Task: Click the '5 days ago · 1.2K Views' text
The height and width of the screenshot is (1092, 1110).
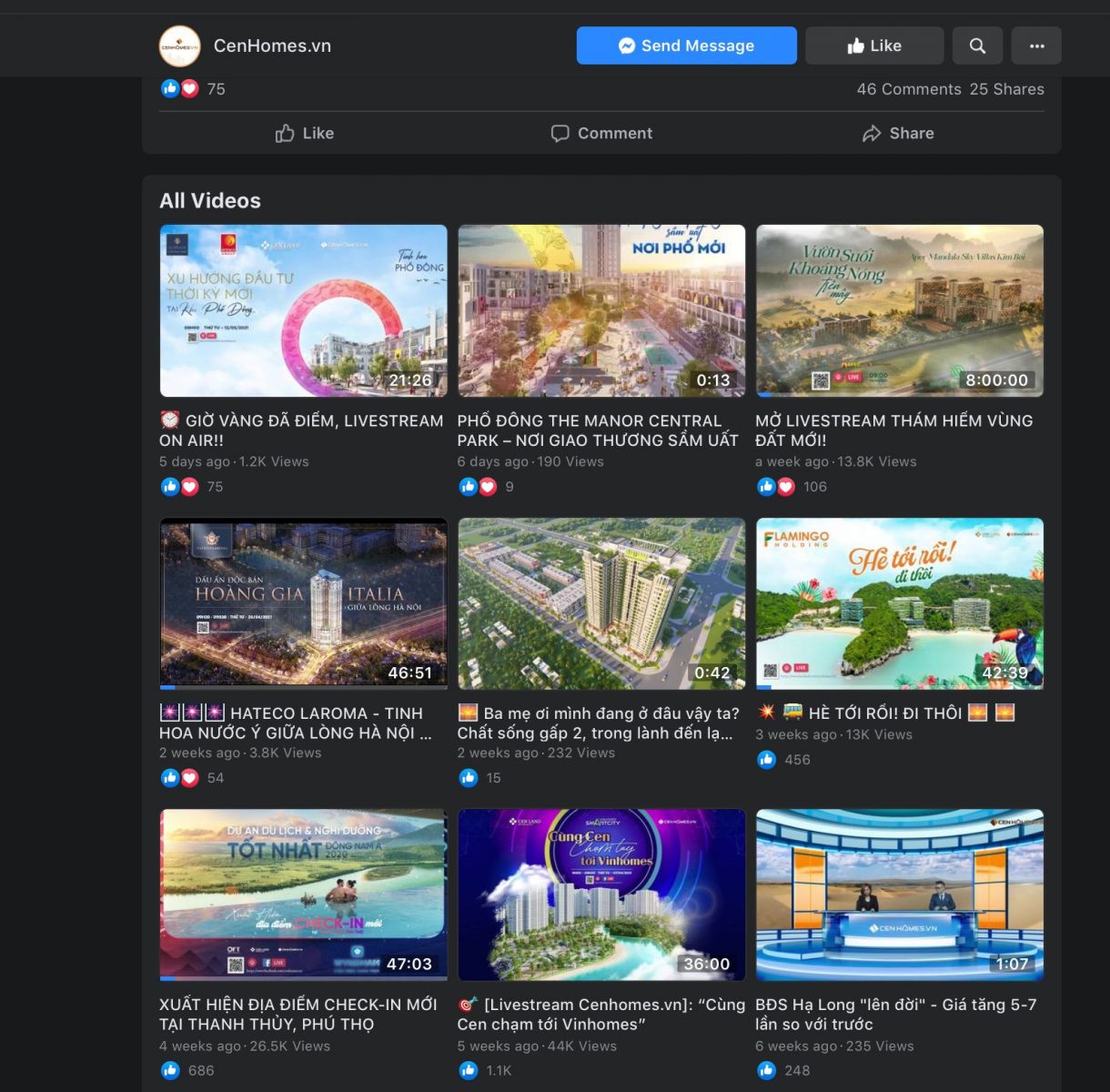Action: coord(234,461)
